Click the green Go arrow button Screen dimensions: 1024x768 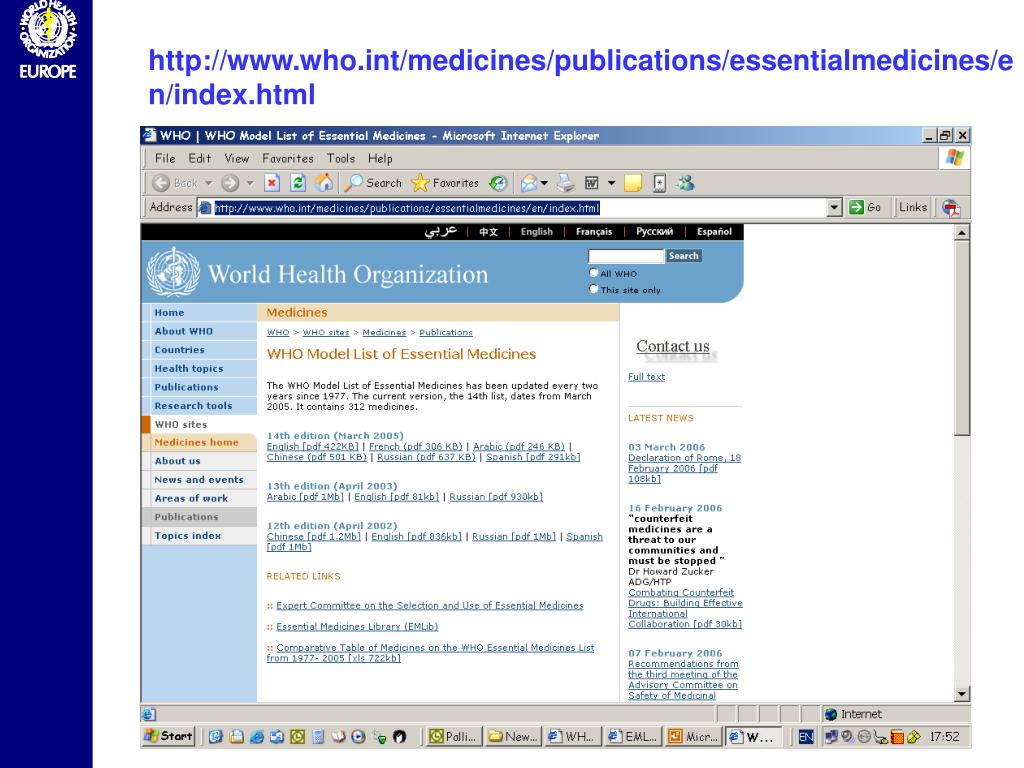[856, 208]
